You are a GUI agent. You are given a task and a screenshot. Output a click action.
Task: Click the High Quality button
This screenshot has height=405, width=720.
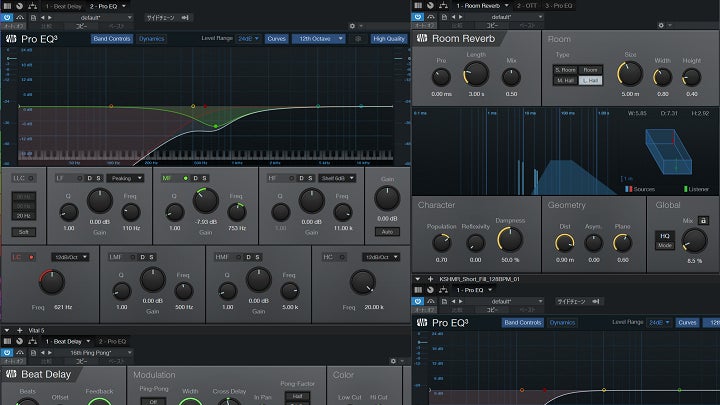pos(389,39)
